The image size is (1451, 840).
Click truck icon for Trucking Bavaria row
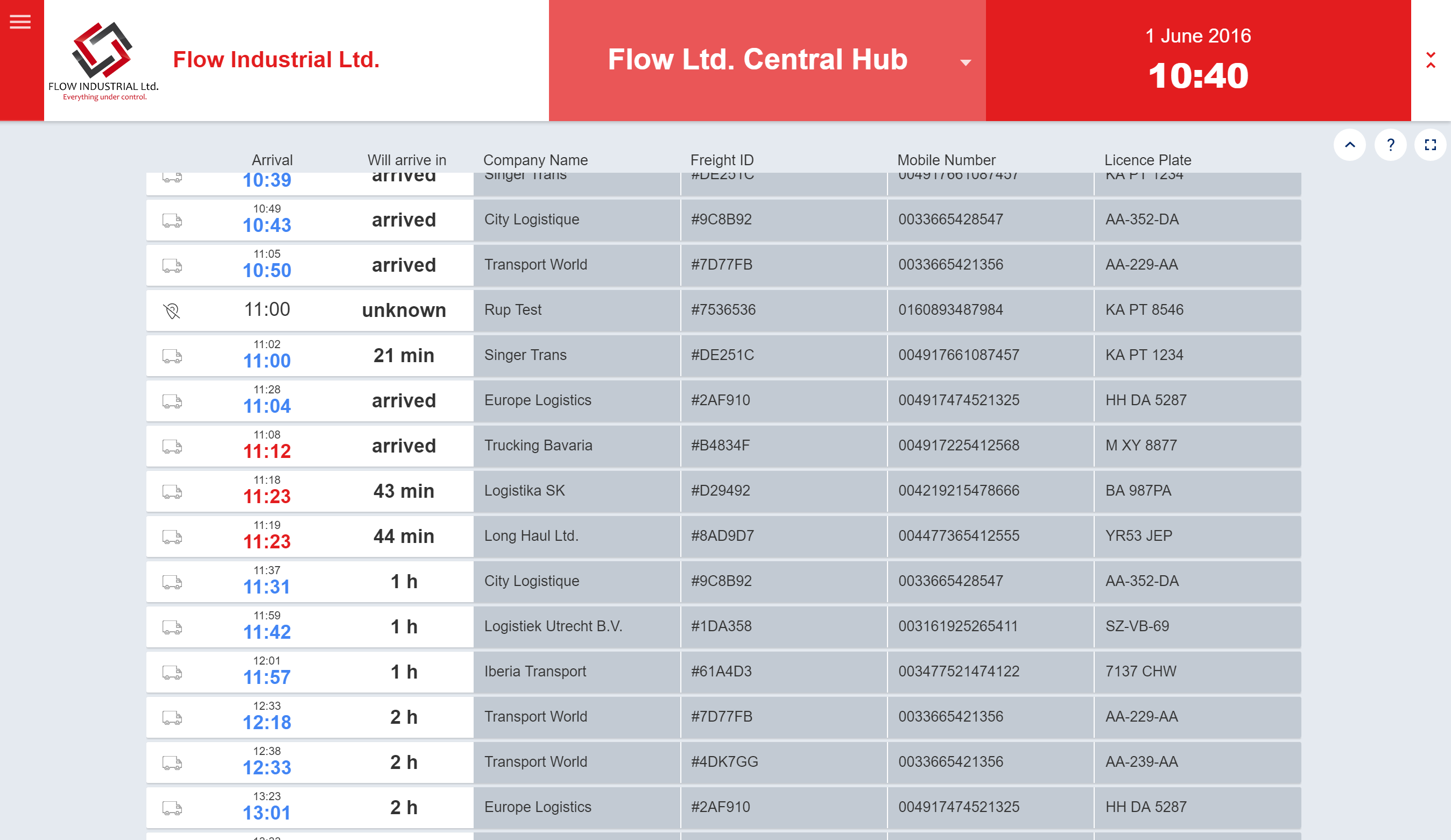[172, 447]
